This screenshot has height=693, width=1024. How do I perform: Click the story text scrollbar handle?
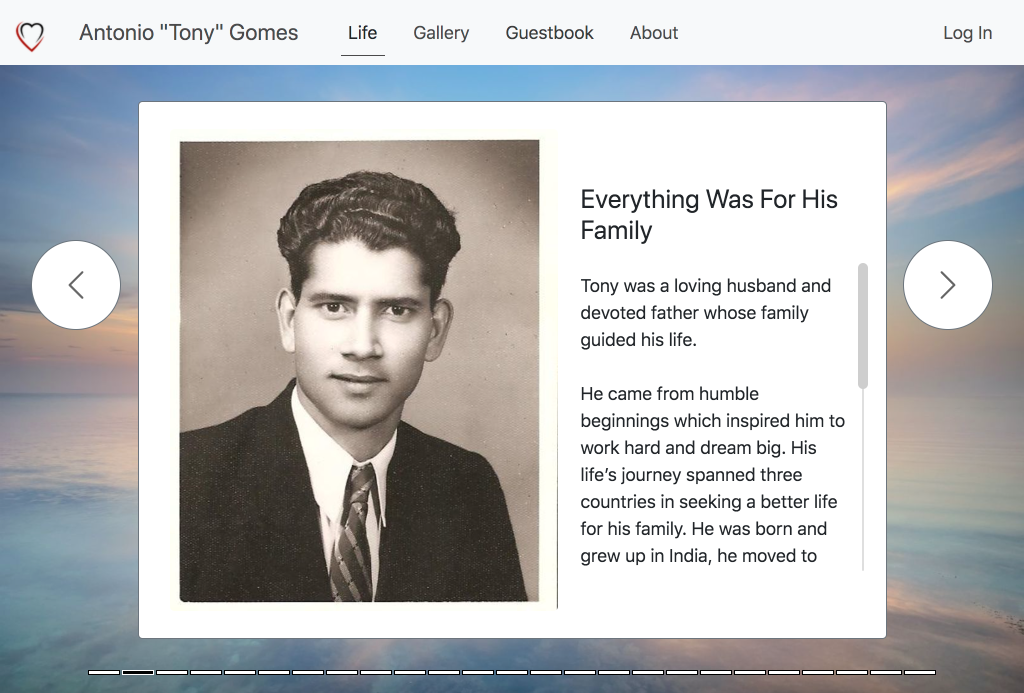point(863,325)
